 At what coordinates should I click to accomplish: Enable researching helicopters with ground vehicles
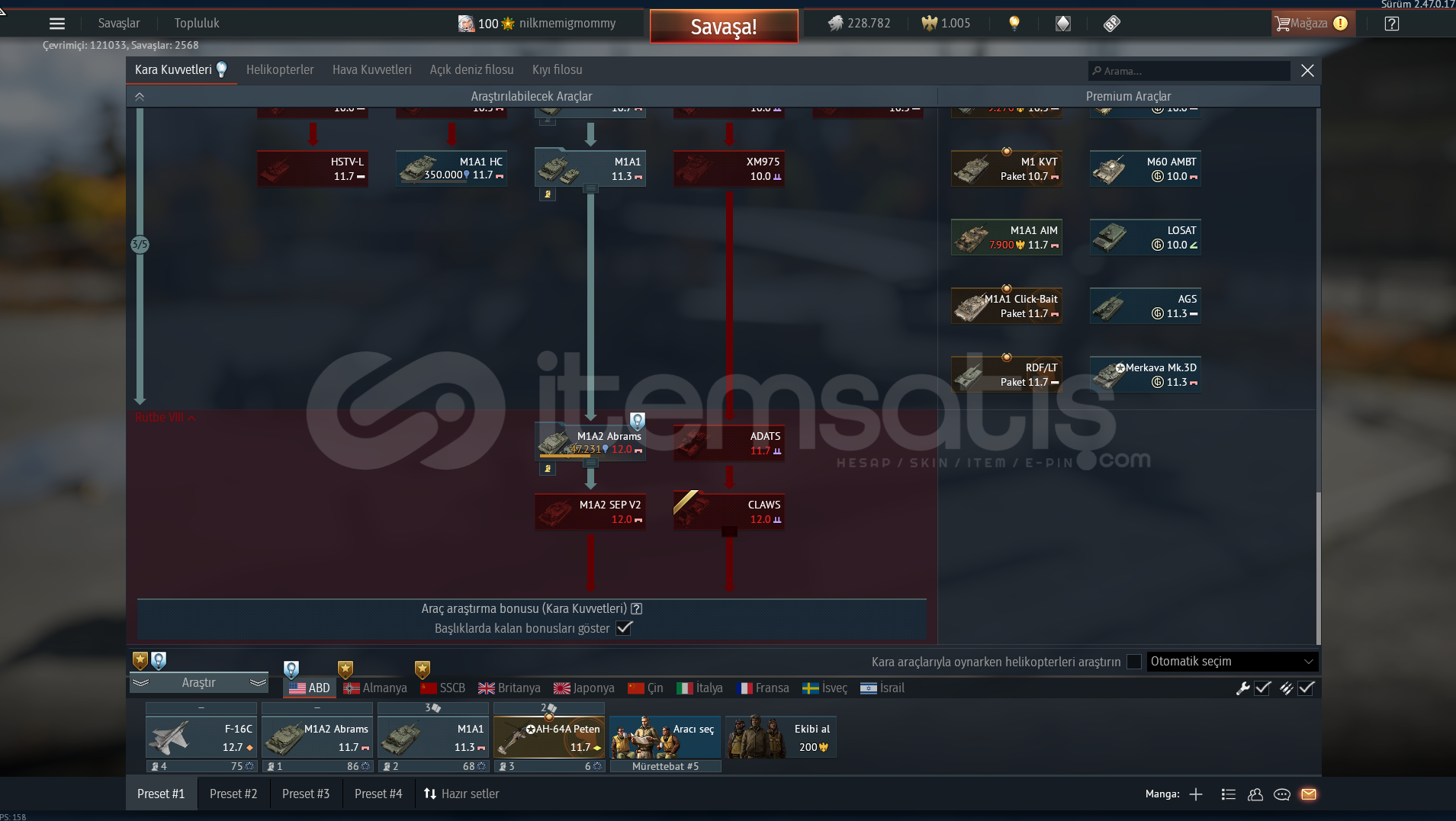coord(1134,662)
